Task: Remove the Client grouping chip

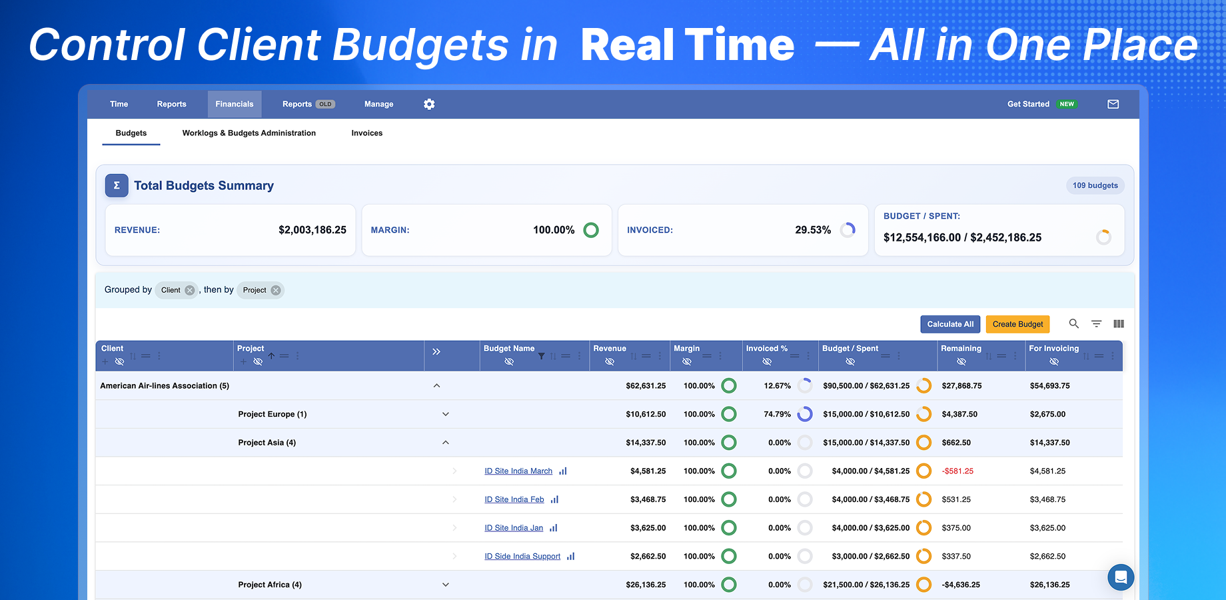Action: pyautogui.click(x=189, y=290)
